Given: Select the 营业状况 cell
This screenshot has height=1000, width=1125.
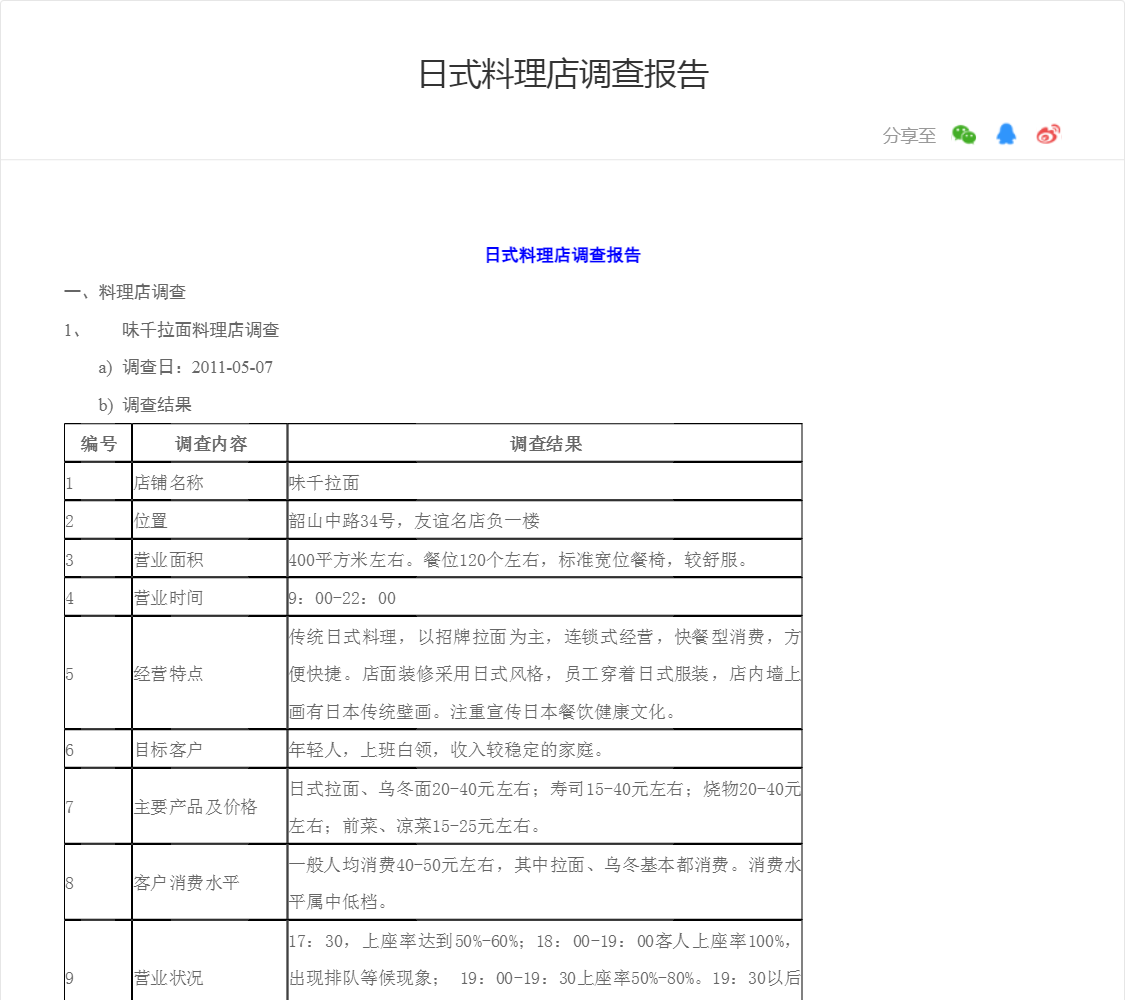Looking at the screenshot, I should 210,961.
